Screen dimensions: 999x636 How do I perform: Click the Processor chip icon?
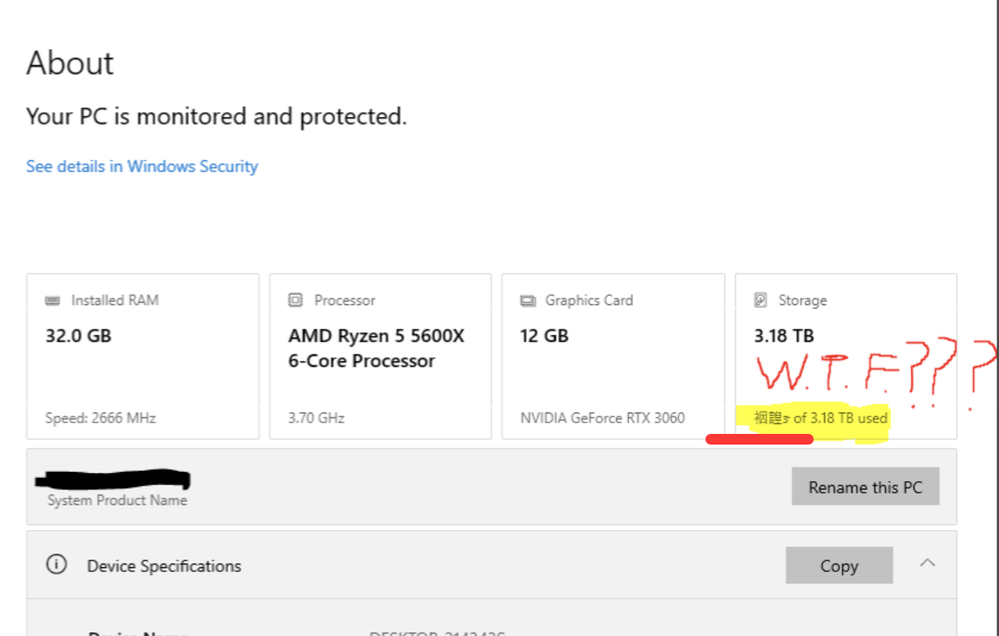point(295,300)
